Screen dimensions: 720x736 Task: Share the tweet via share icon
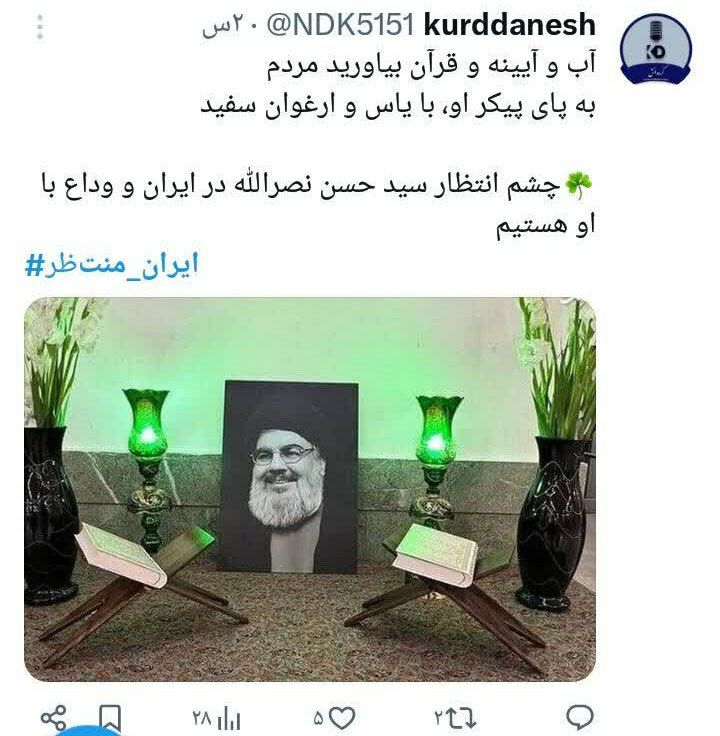[53, 717]
